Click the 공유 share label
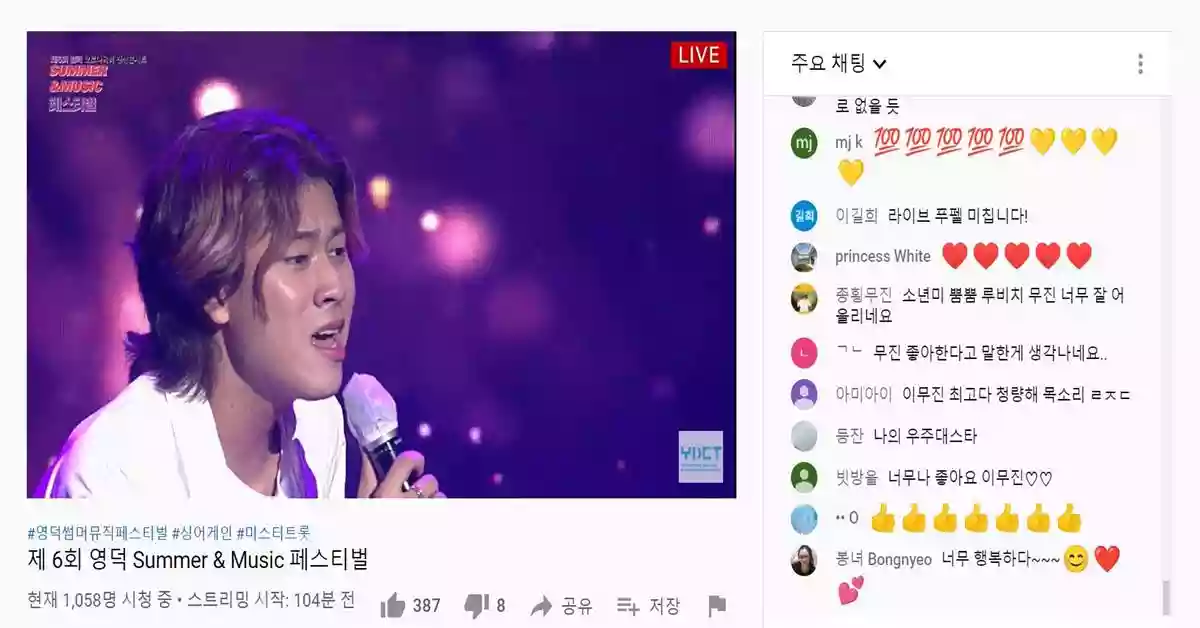The image size is (1200, 628). click(x=576, y=606)
